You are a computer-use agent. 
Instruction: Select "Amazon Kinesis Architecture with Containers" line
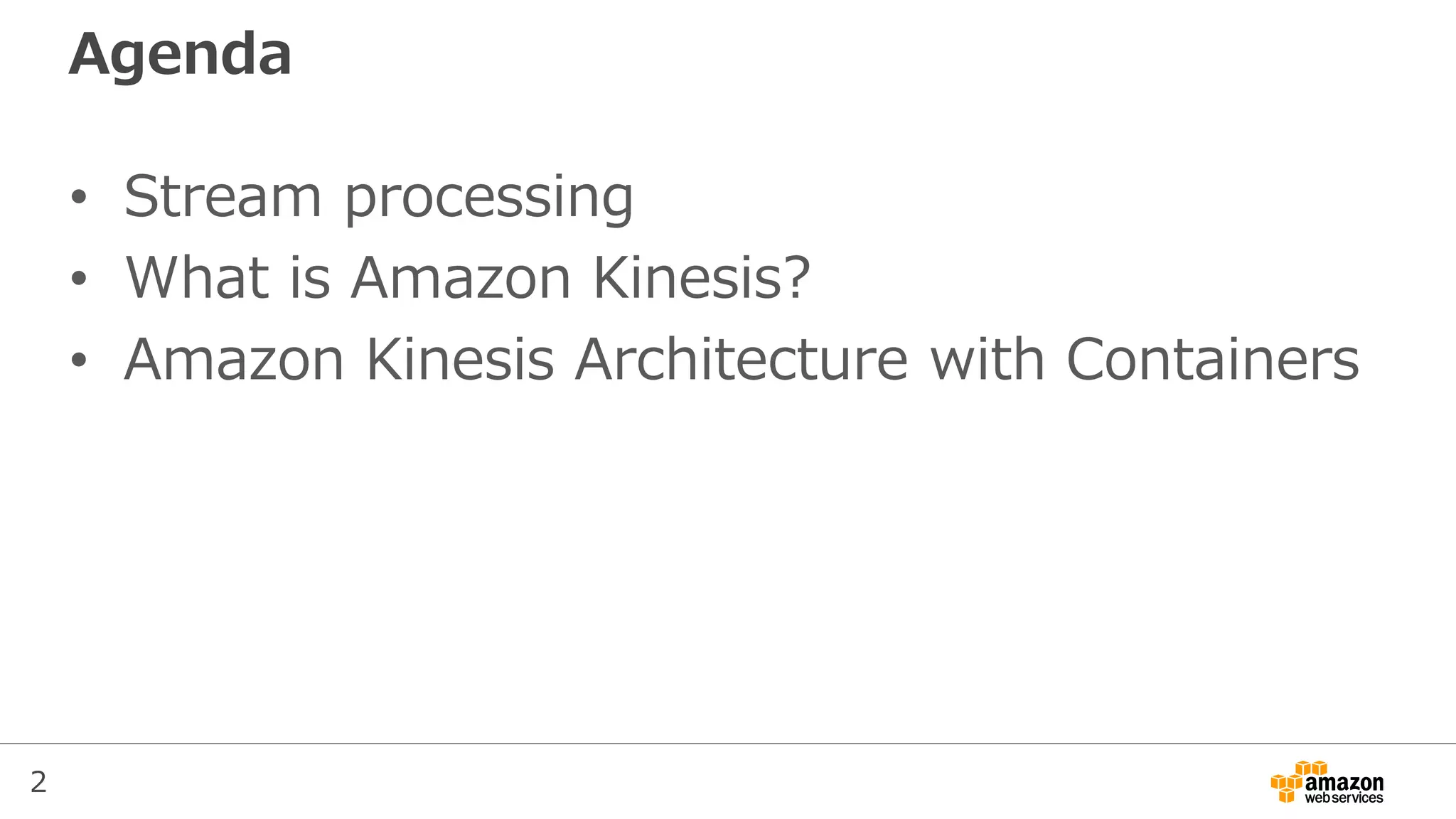741,360
